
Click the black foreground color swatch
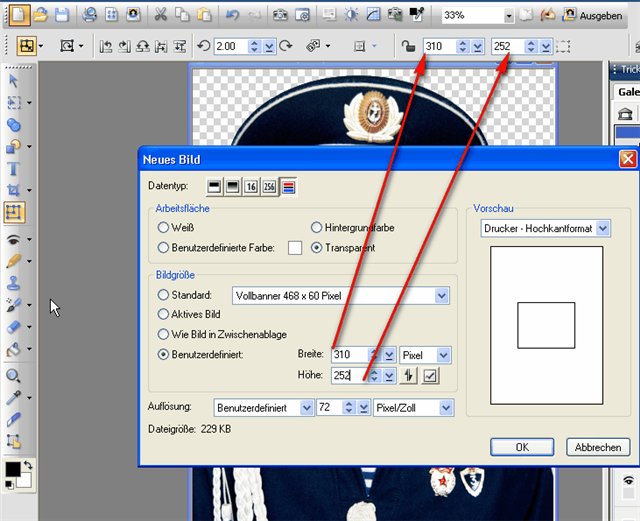(x=13, y=469)
